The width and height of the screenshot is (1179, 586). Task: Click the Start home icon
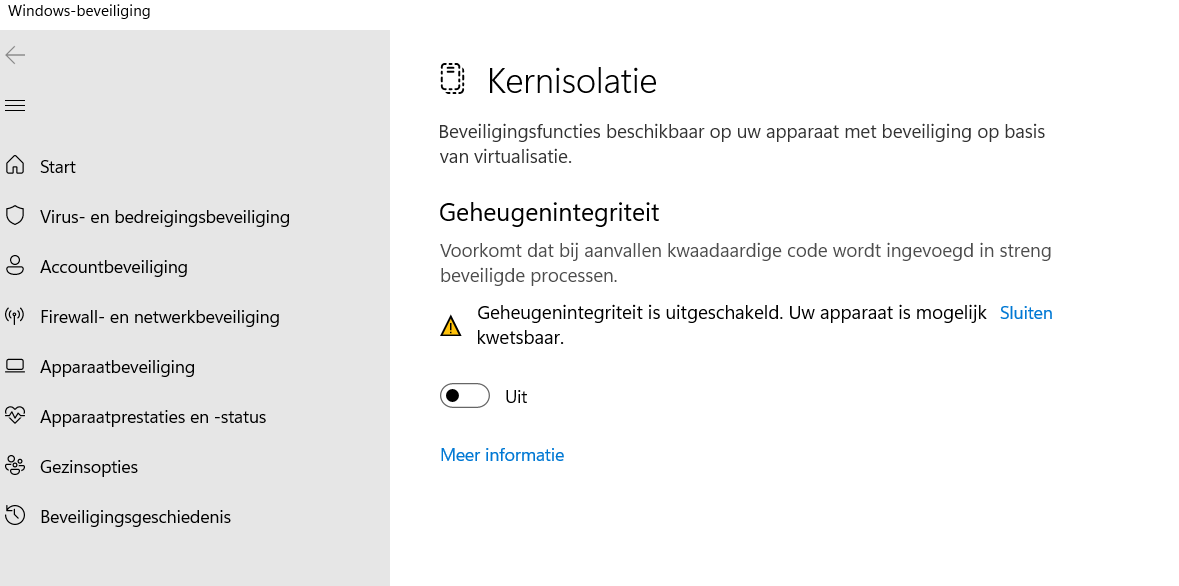click(15, 165)
